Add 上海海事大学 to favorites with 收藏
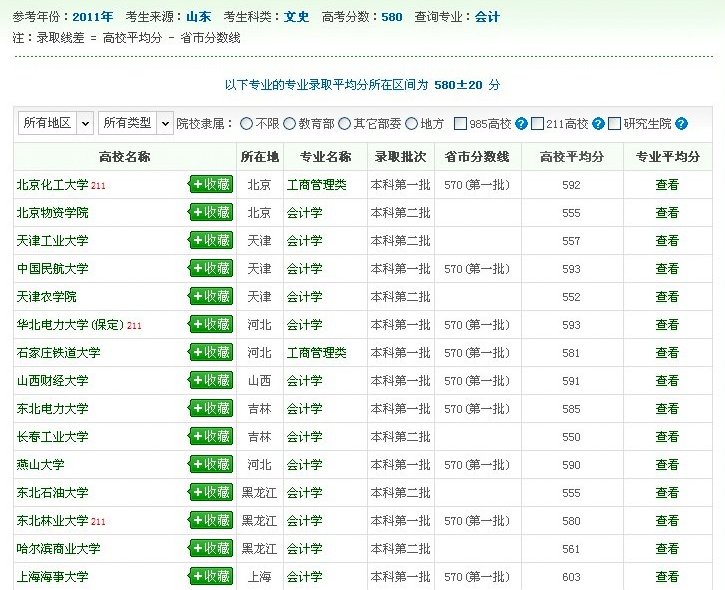The width and height of the screenshot is (725, 590). pyautogui.click(x=210, y=576)
